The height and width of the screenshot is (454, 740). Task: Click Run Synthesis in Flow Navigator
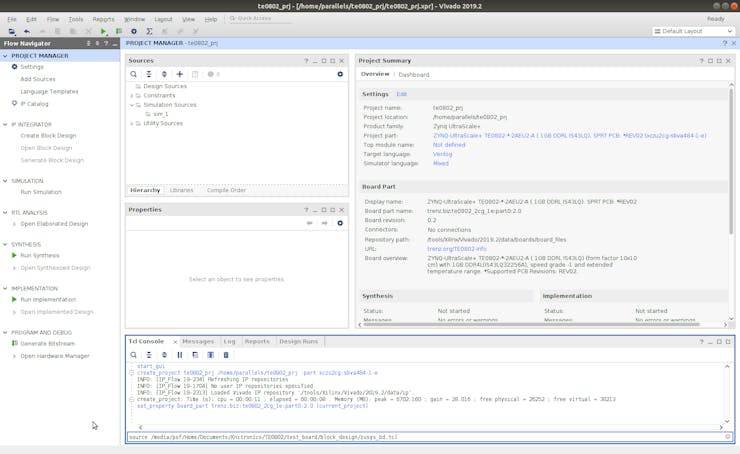[40, 256]
